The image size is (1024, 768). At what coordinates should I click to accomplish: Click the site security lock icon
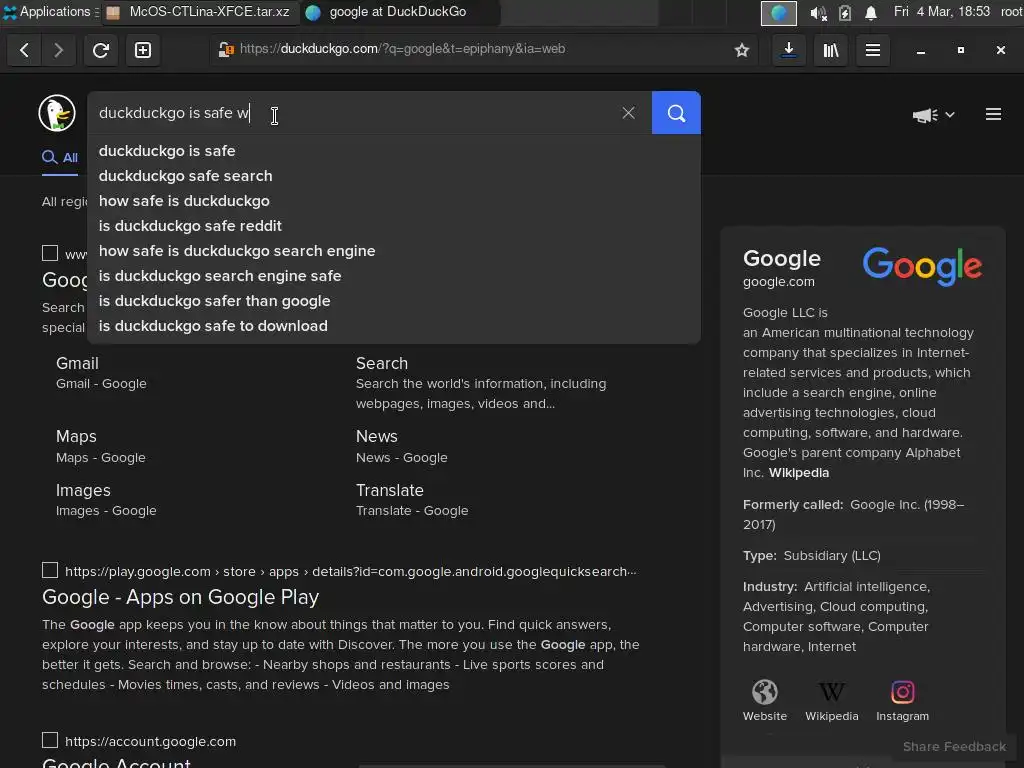coord(226,50)
